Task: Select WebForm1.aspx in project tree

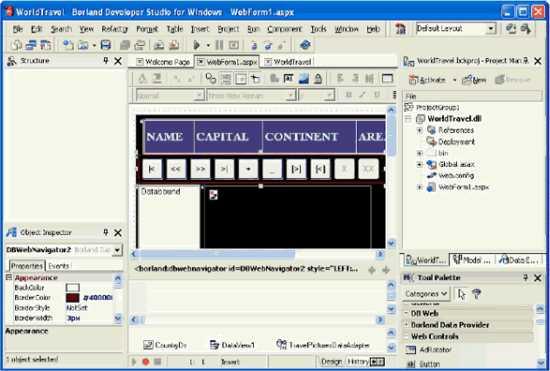Action: pyautogui.click(x=463, y=187)
